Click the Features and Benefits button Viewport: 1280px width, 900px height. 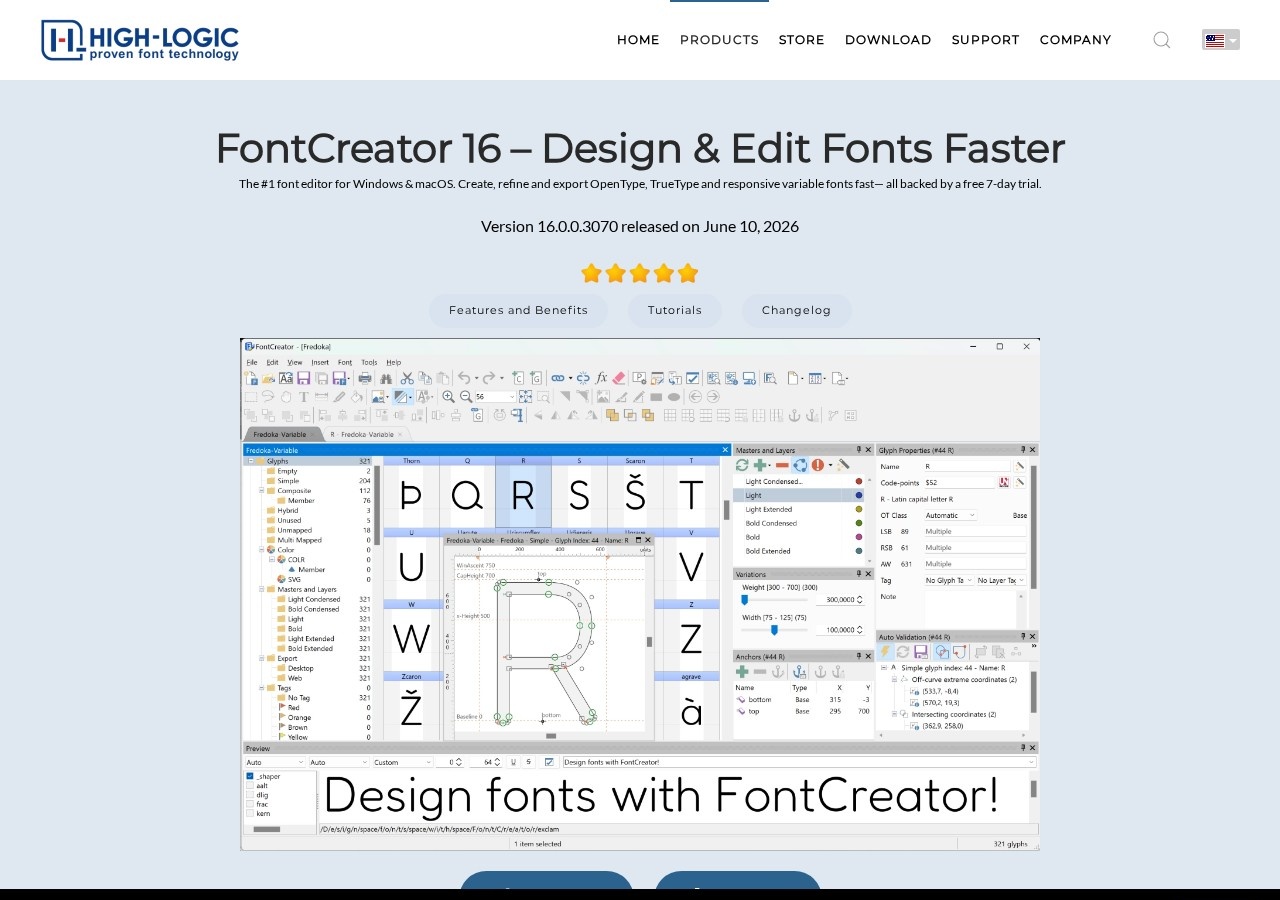518,310
